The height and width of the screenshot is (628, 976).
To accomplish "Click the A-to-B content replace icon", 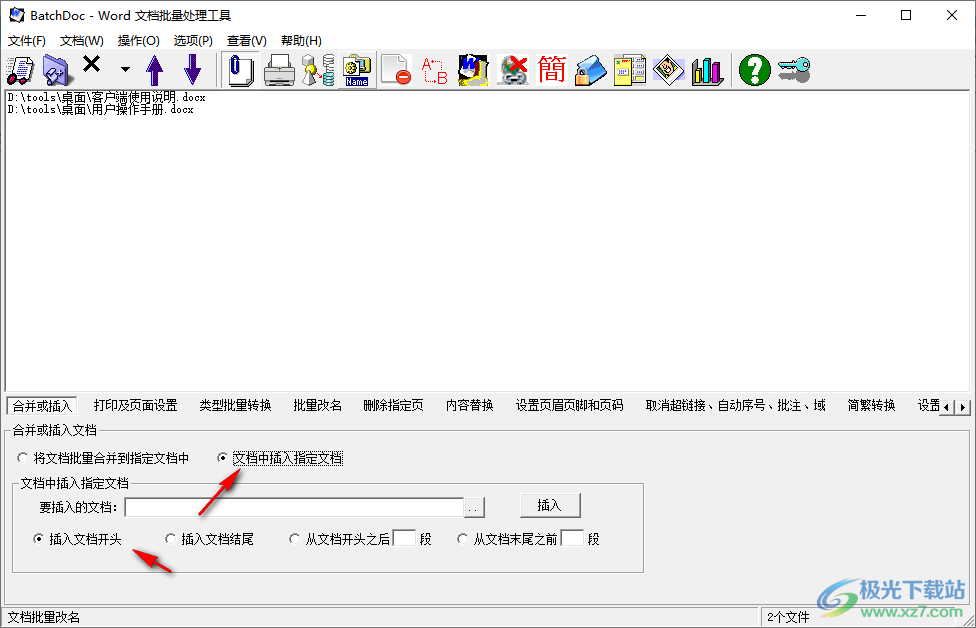I will point(434,70).
